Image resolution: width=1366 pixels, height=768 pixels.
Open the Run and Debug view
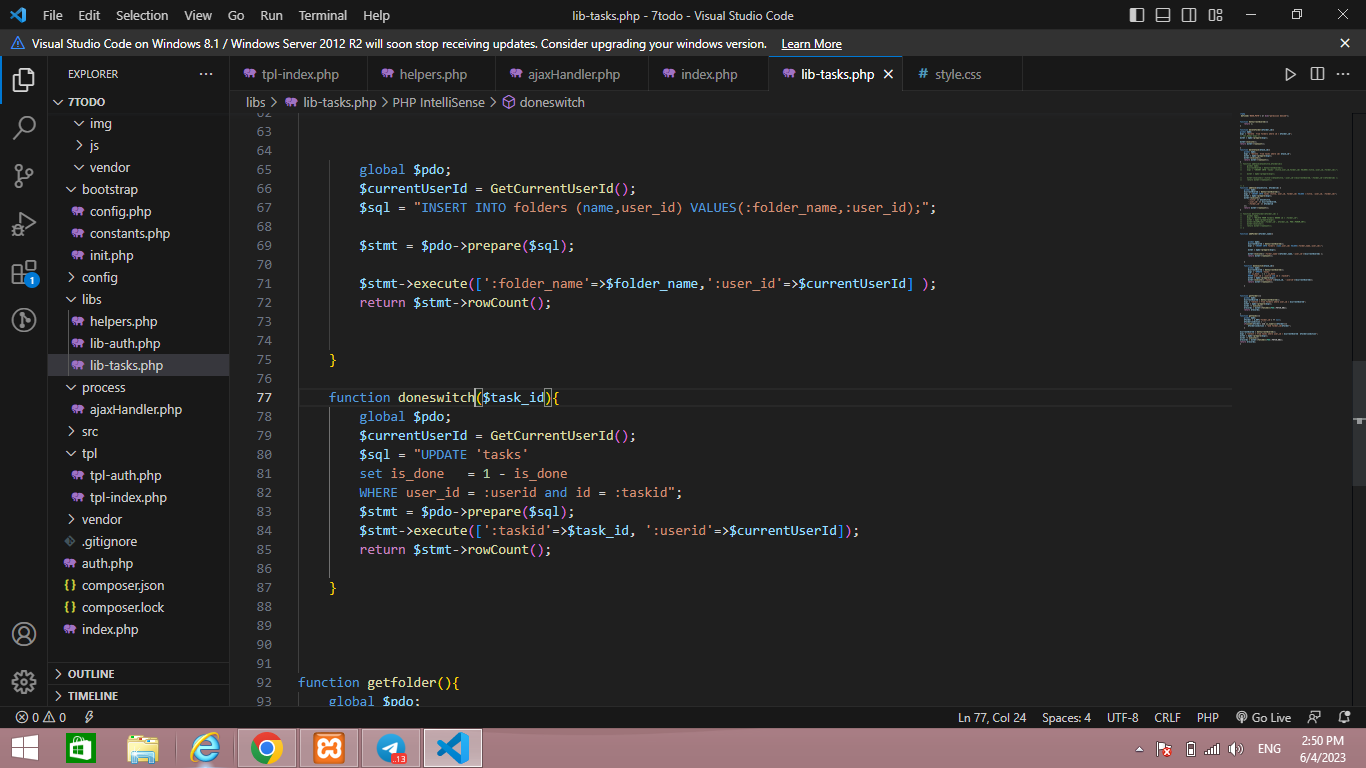pyautogui.click(x=24, y=224)
